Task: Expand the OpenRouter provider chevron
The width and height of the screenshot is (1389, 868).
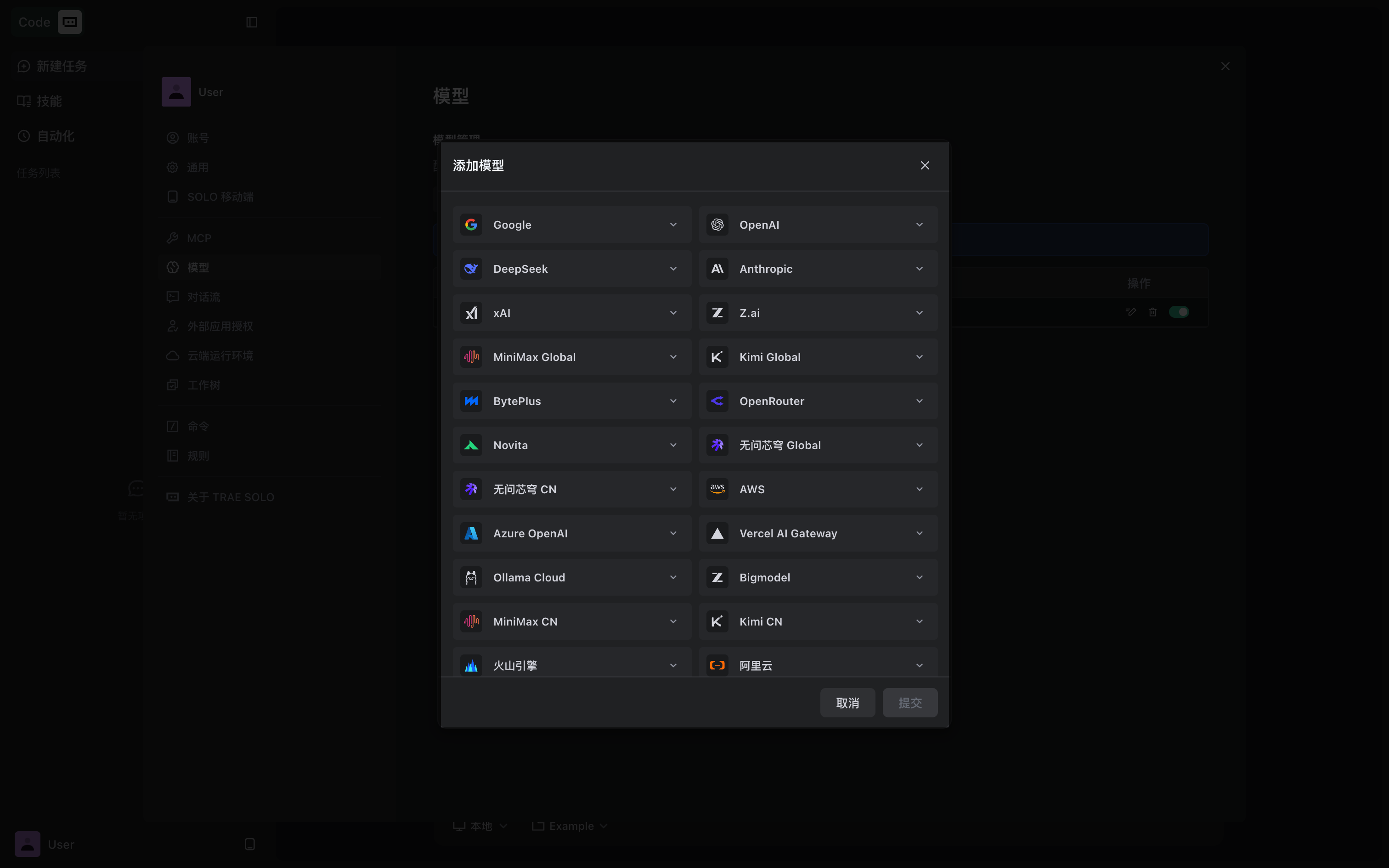Action: (x=920, y=401)
